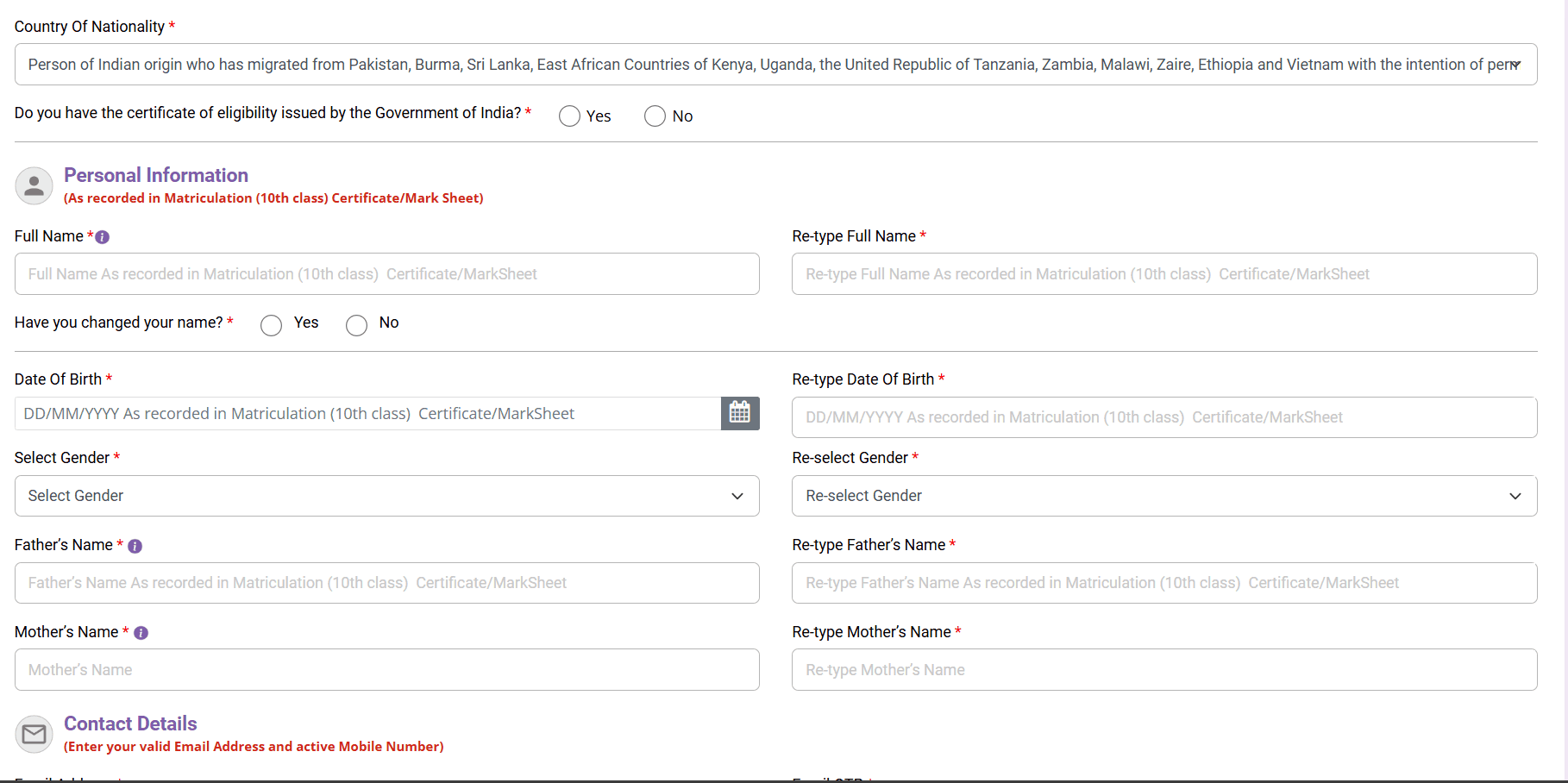Image resolution: width=1568 pixels, height=783 pixels.
Task: Expand the Select Gender dropdown
Action: coord(386,496)
